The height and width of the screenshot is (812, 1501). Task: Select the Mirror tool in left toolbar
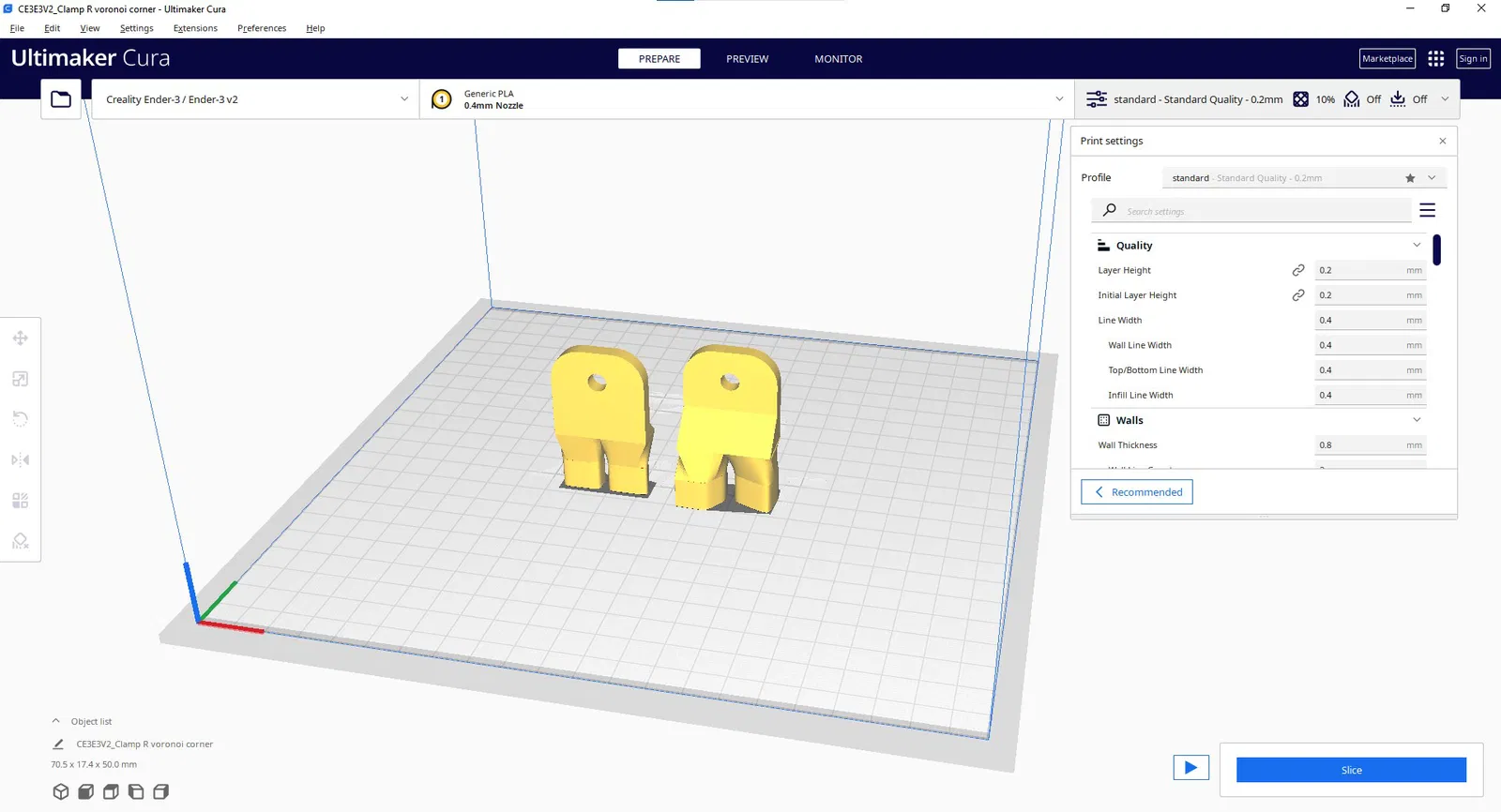point(21,459)
